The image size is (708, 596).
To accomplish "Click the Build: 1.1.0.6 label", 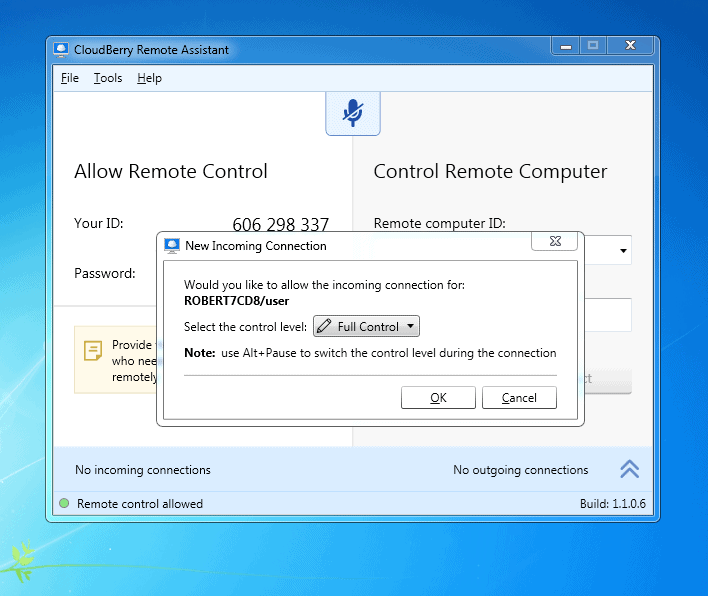I will [x=613, y=503].
